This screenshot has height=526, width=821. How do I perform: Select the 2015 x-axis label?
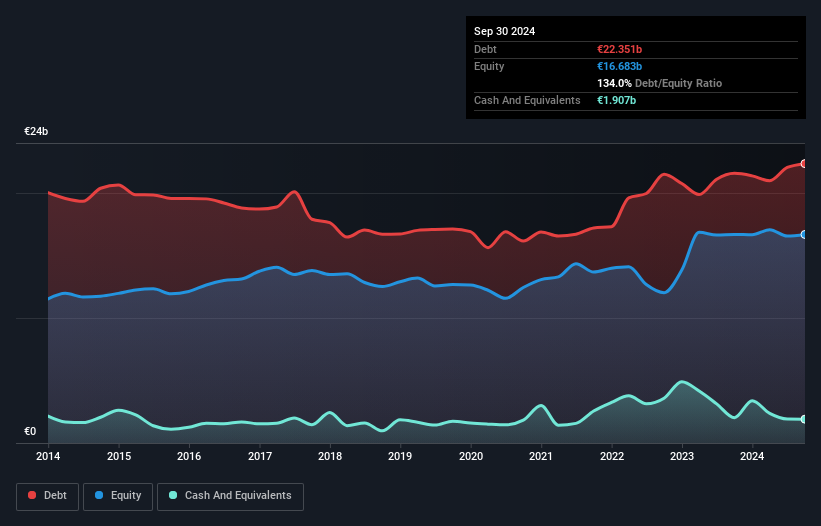[119, 456]
